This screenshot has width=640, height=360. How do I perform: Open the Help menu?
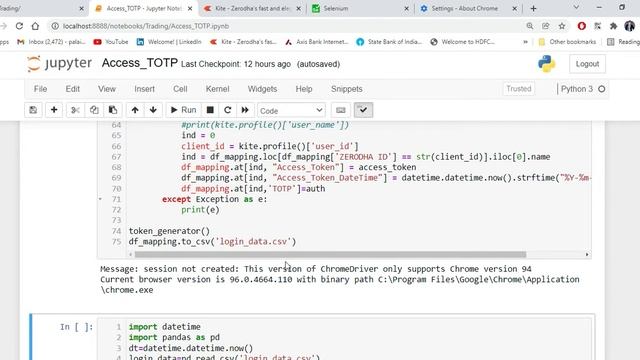pyautogui.click(x=304, y=89)
